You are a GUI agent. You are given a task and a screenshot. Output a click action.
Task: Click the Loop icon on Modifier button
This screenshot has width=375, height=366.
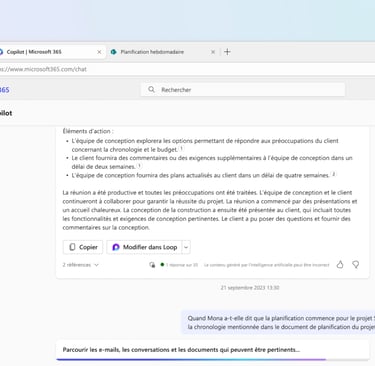[x=116, y=247]
